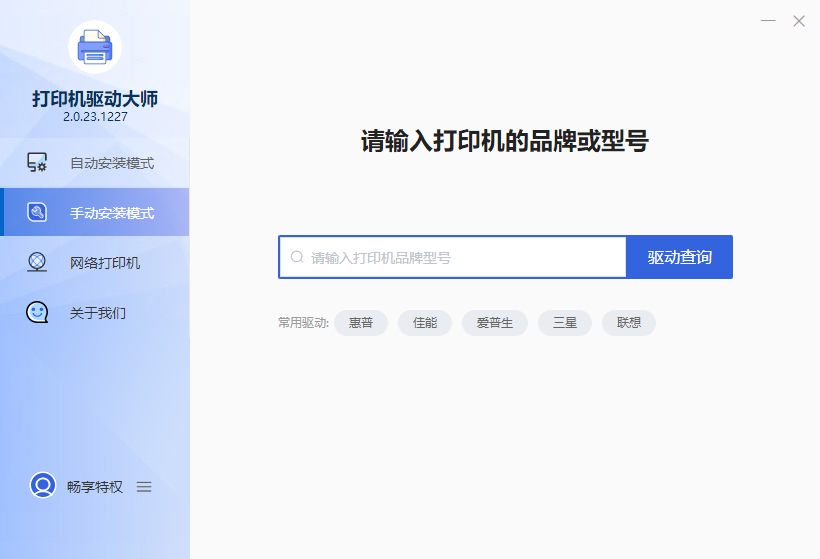Click the user account avatar icon

pos(43,486)
